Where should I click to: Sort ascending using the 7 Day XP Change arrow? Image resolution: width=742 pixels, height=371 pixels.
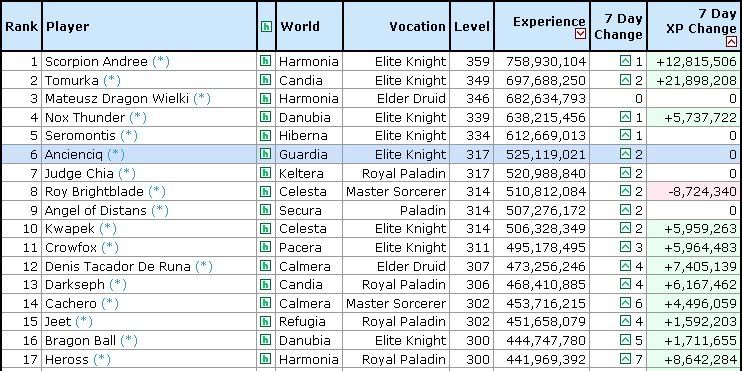(731, 42)
